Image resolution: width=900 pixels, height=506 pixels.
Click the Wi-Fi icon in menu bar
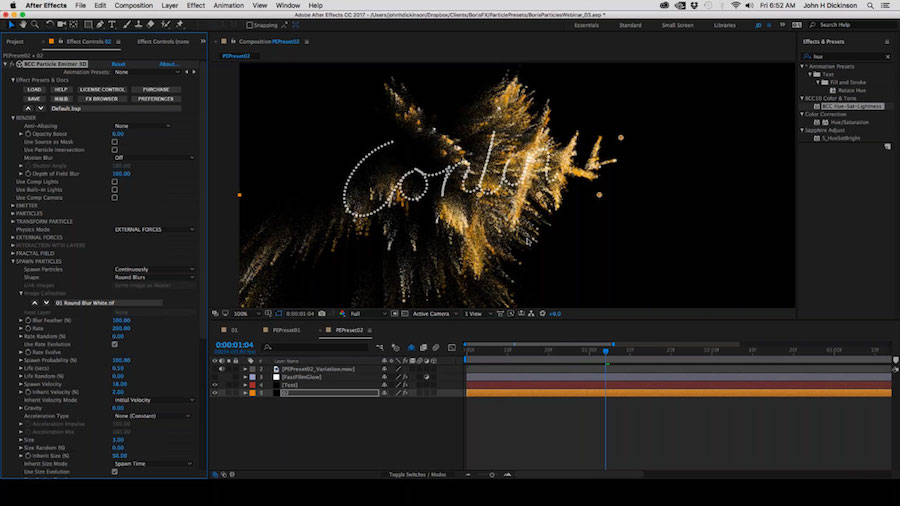coord(736,6)
